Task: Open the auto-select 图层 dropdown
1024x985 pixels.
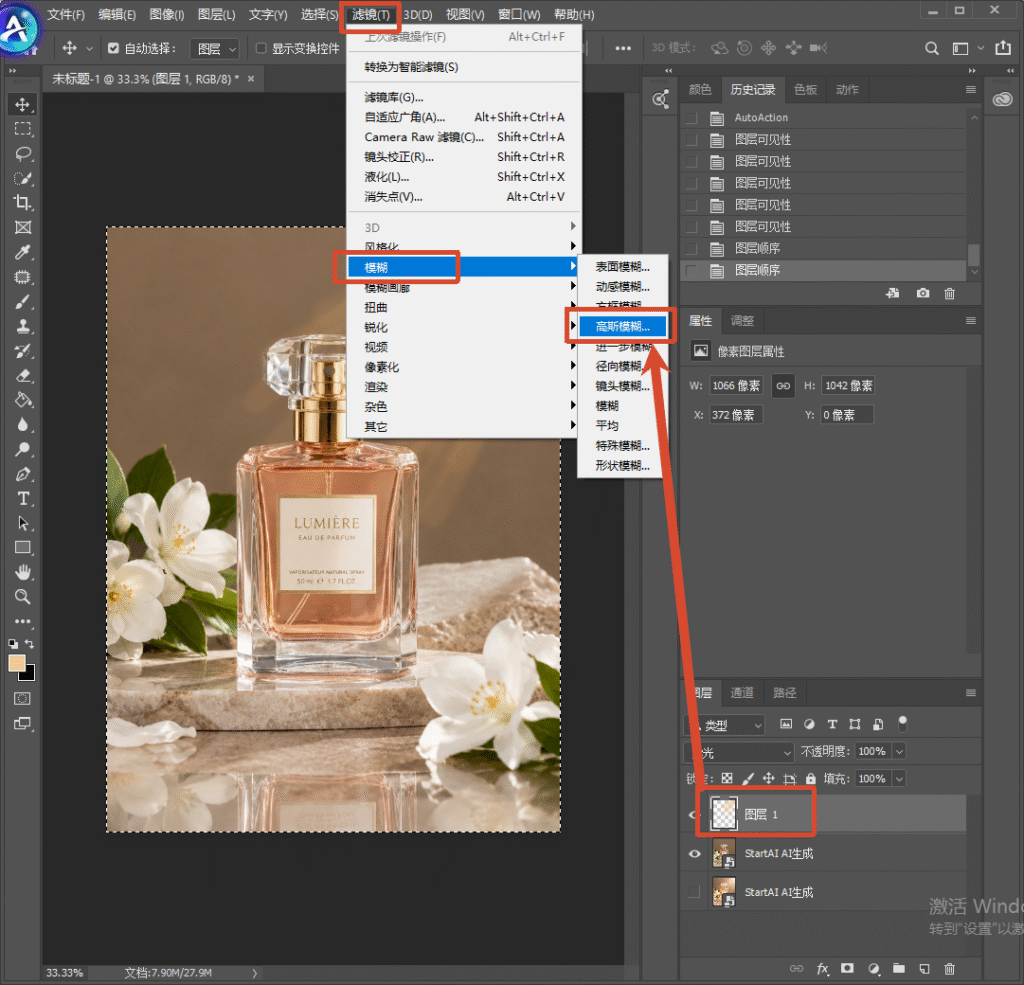Action: pyautogui.click(x=215, y=49)
